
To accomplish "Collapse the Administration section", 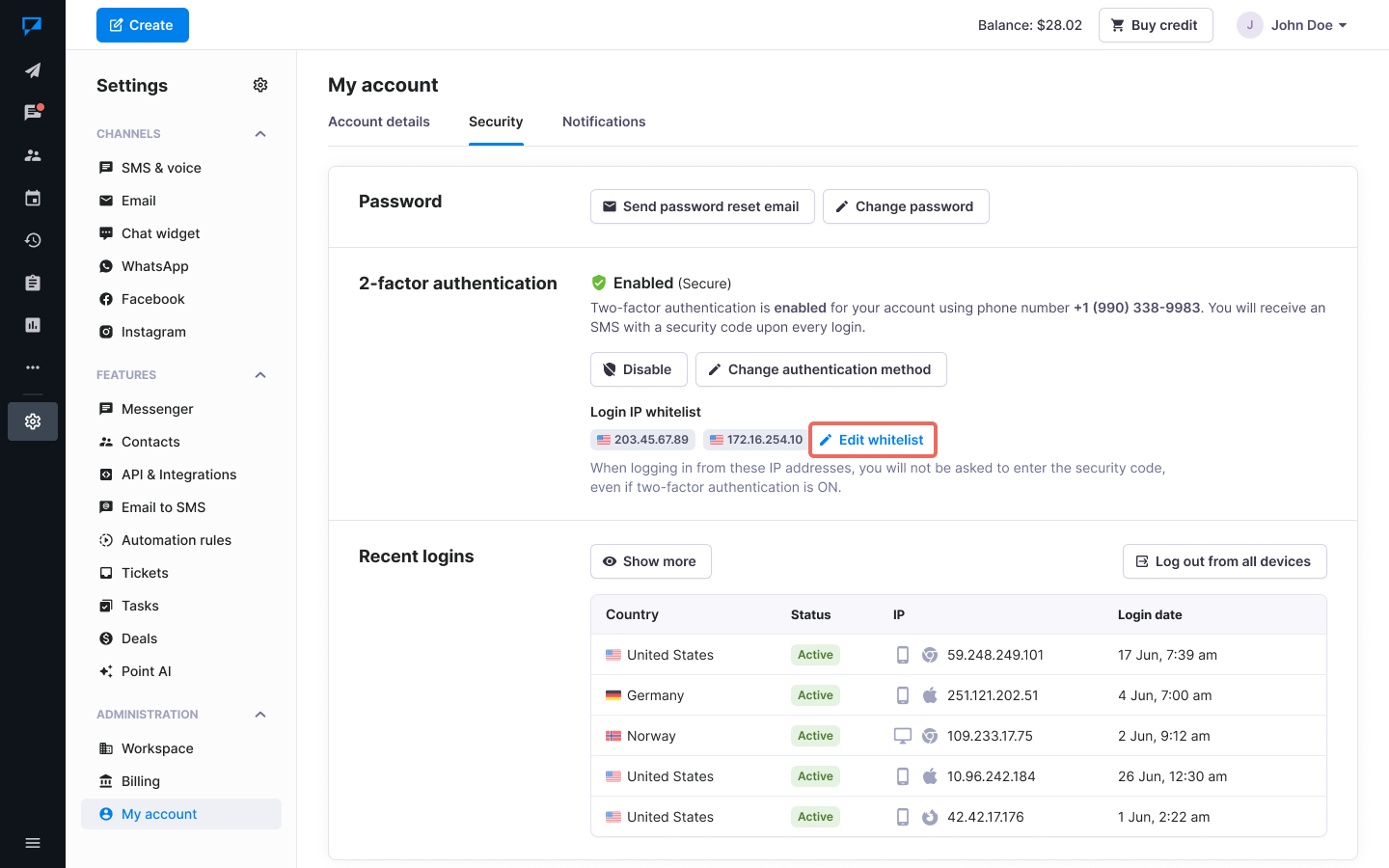I will [x=260, y=715].
